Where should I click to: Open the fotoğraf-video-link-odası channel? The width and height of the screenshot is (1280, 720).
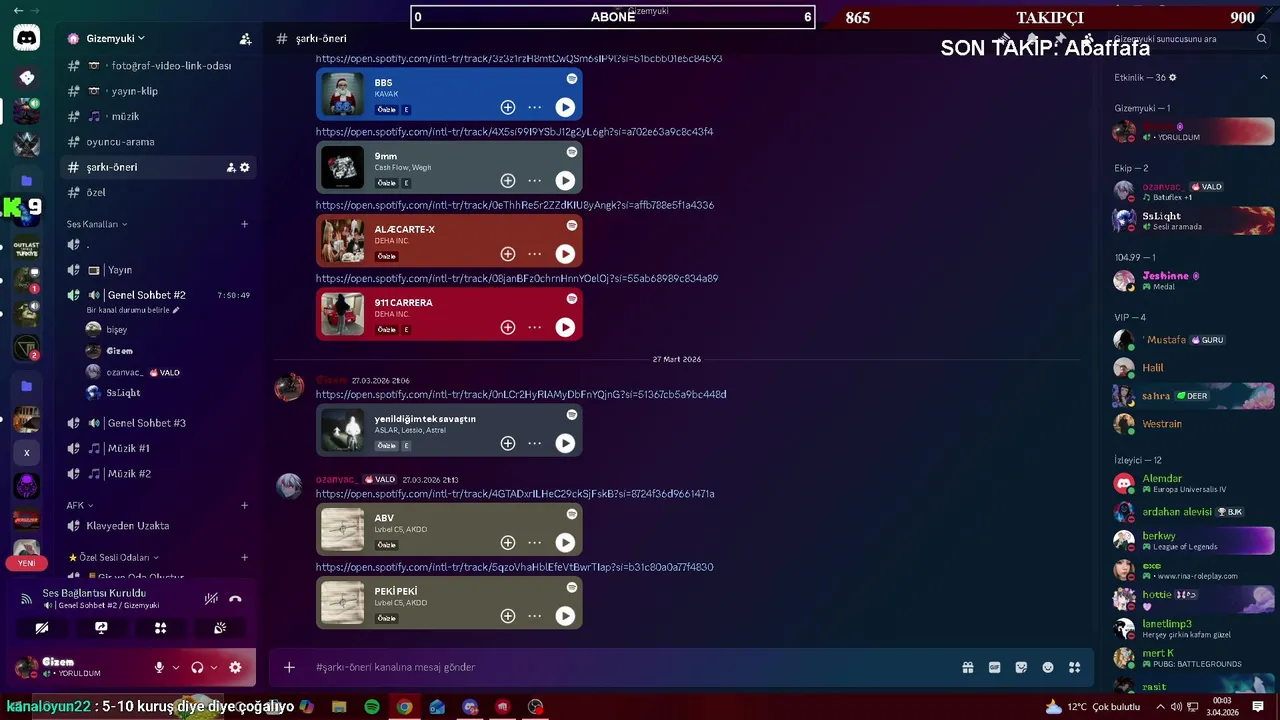[x=158, y=65]
